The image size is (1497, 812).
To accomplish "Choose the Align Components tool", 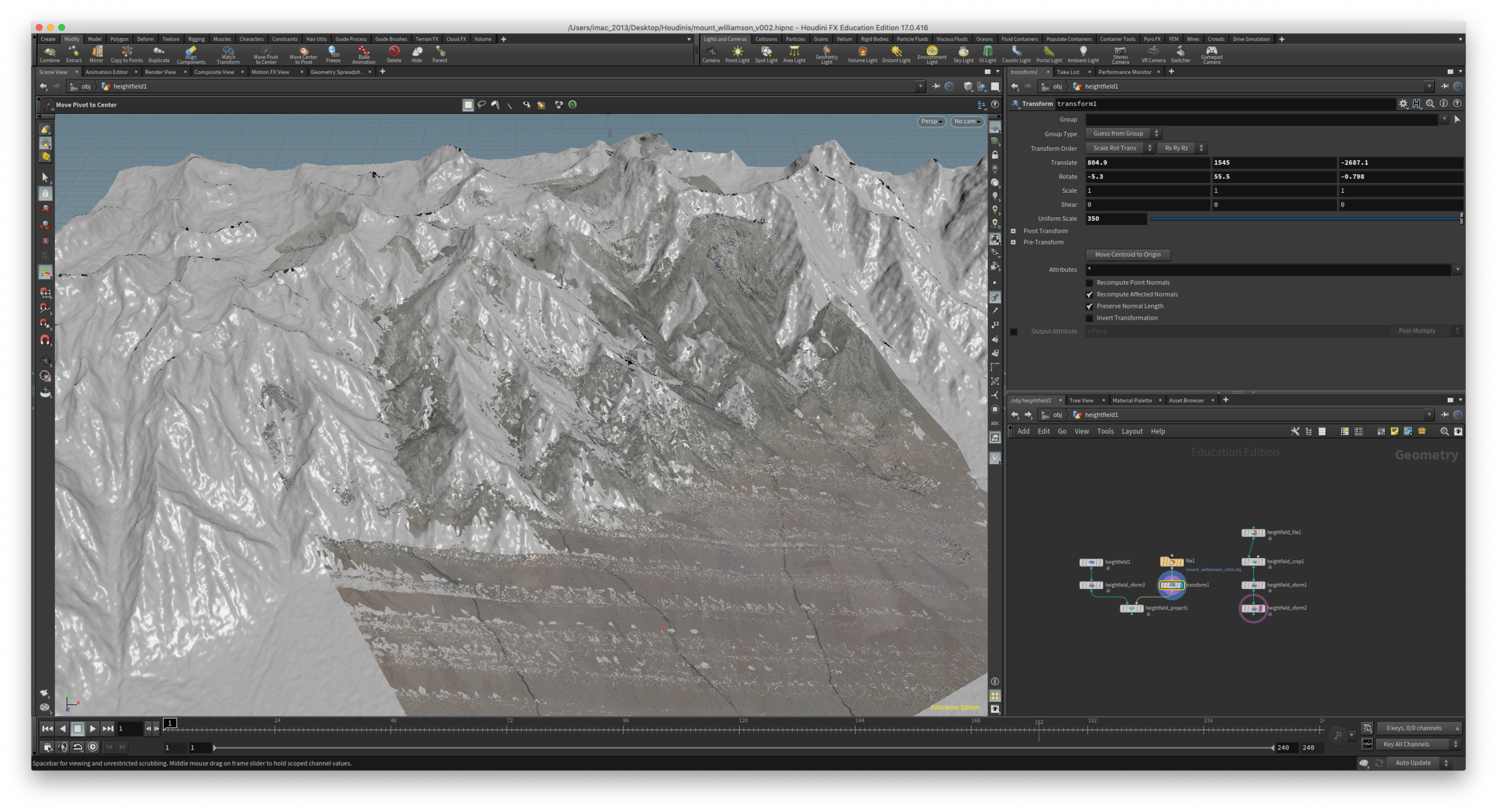I will (191, 55).
